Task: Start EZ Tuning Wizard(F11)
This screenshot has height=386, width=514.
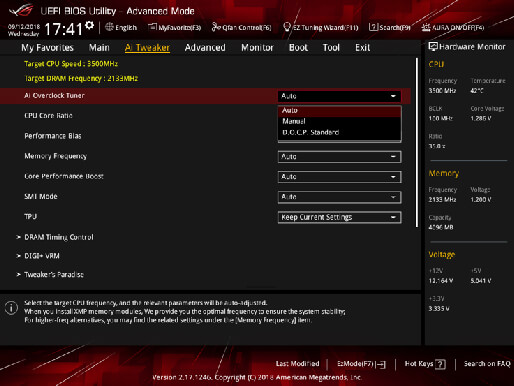Action: click(321, 27)
